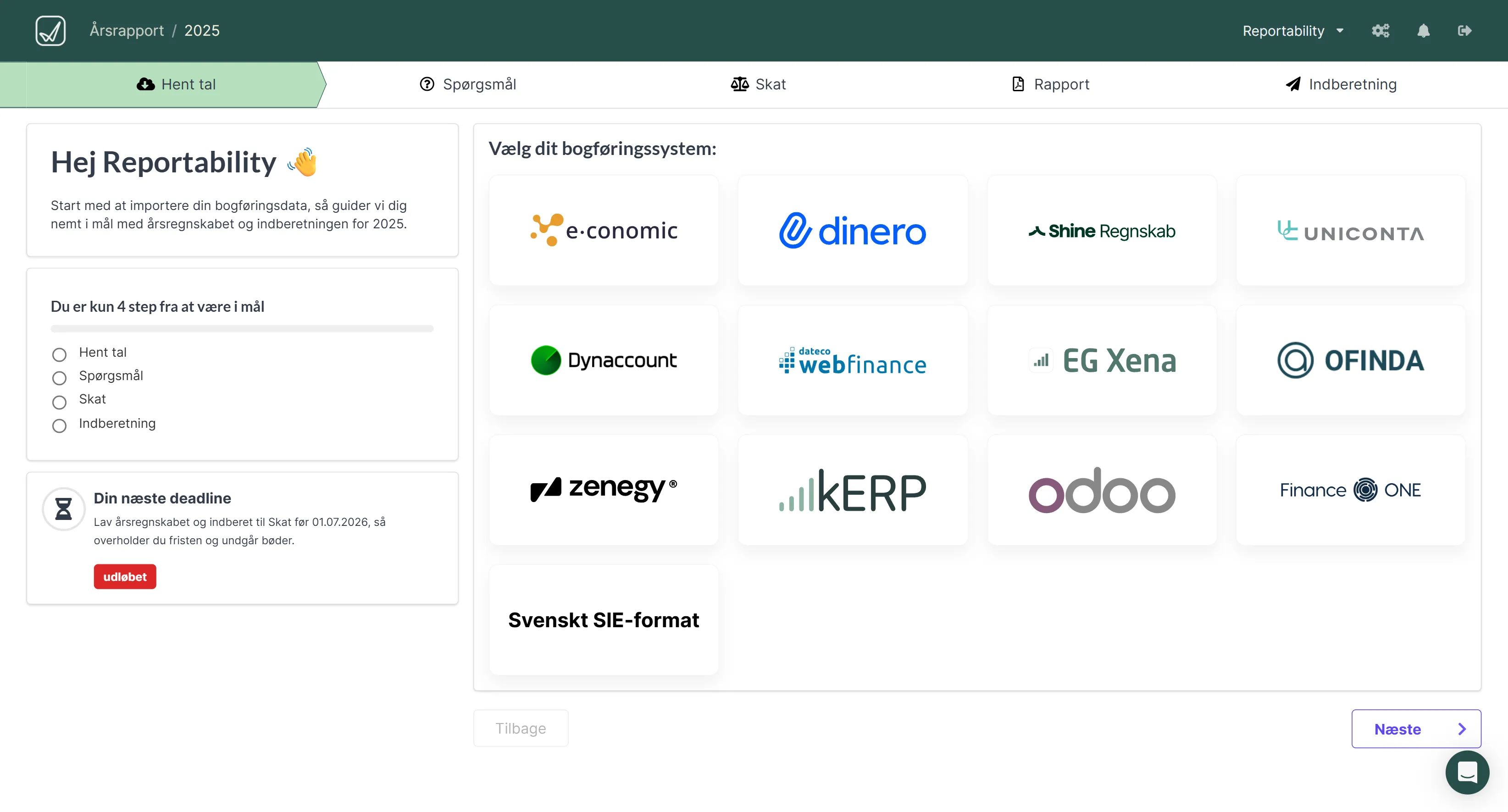Select e-conomic as bookkeeping system
The image size is (1508, 812).
coord(604,230)
